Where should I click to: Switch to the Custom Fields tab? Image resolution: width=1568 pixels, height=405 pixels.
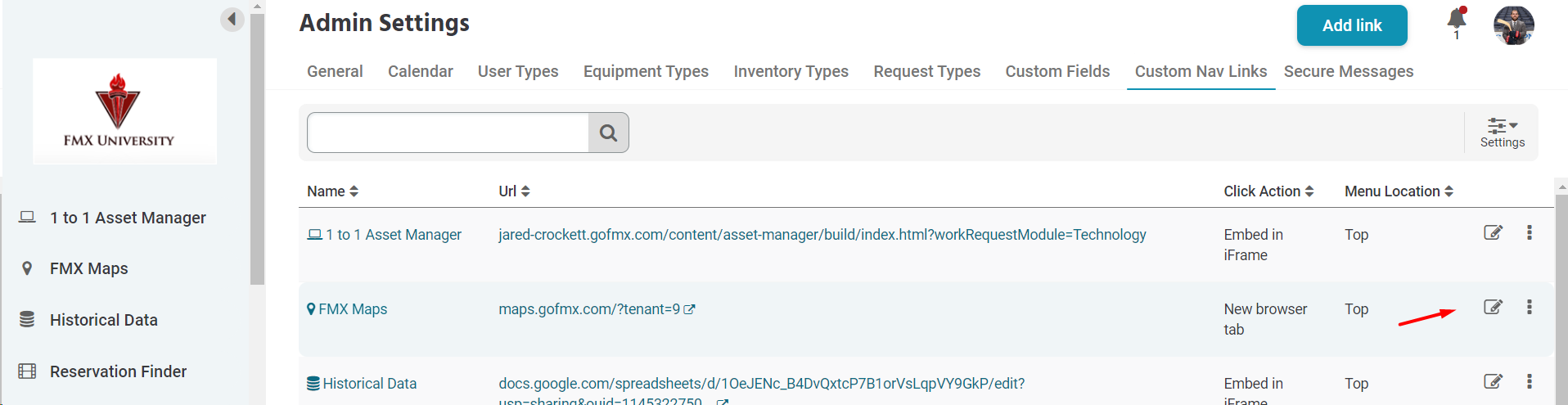pos(1057,71)
